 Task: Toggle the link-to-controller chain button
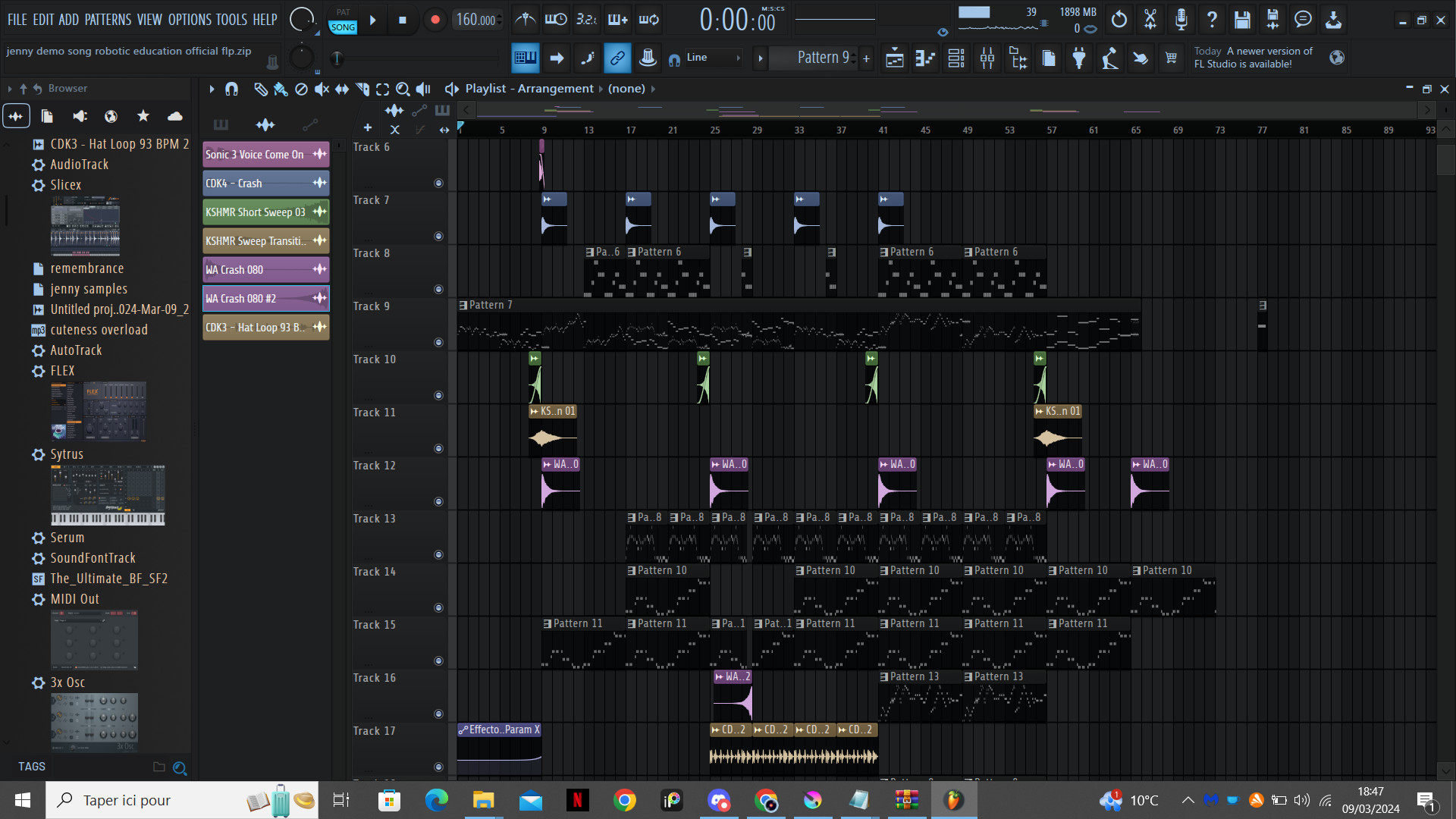[x=617, y=58]
